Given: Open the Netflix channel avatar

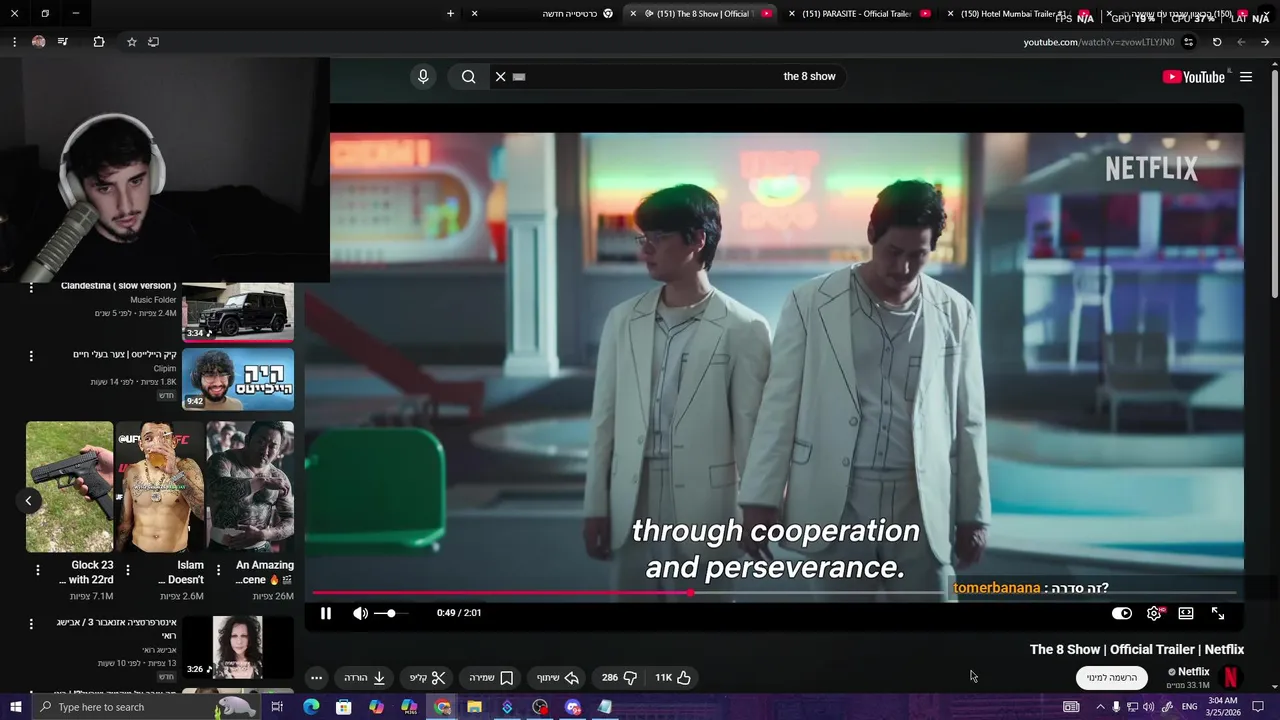Looking at the screenshot, I should pos(1231,678).
